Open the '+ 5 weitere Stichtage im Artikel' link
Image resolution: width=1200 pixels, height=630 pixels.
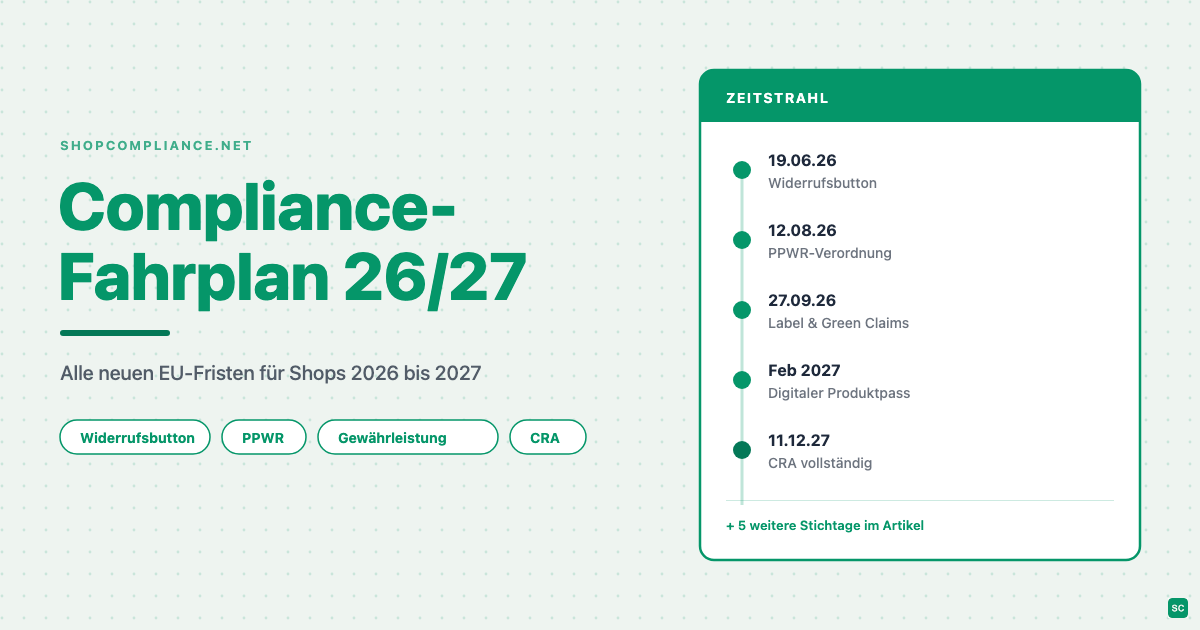coord(825,525)
